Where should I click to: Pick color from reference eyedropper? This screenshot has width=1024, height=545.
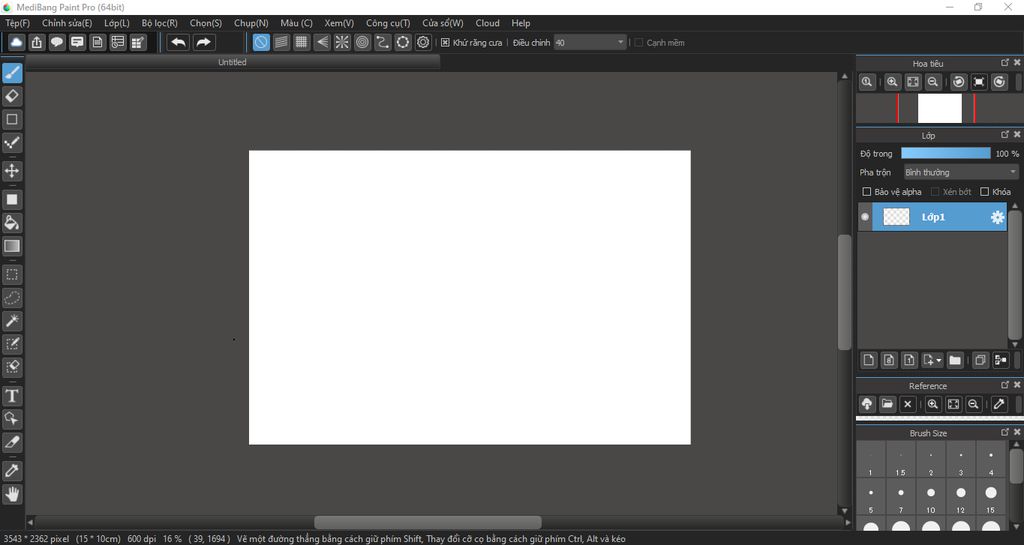point(999,404)
